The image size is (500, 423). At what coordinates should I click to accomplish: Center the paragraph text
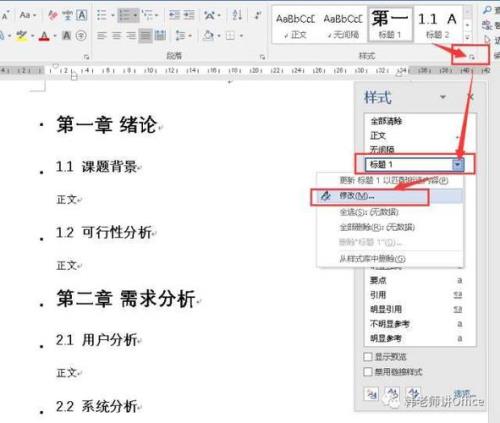tap(116, 36)
